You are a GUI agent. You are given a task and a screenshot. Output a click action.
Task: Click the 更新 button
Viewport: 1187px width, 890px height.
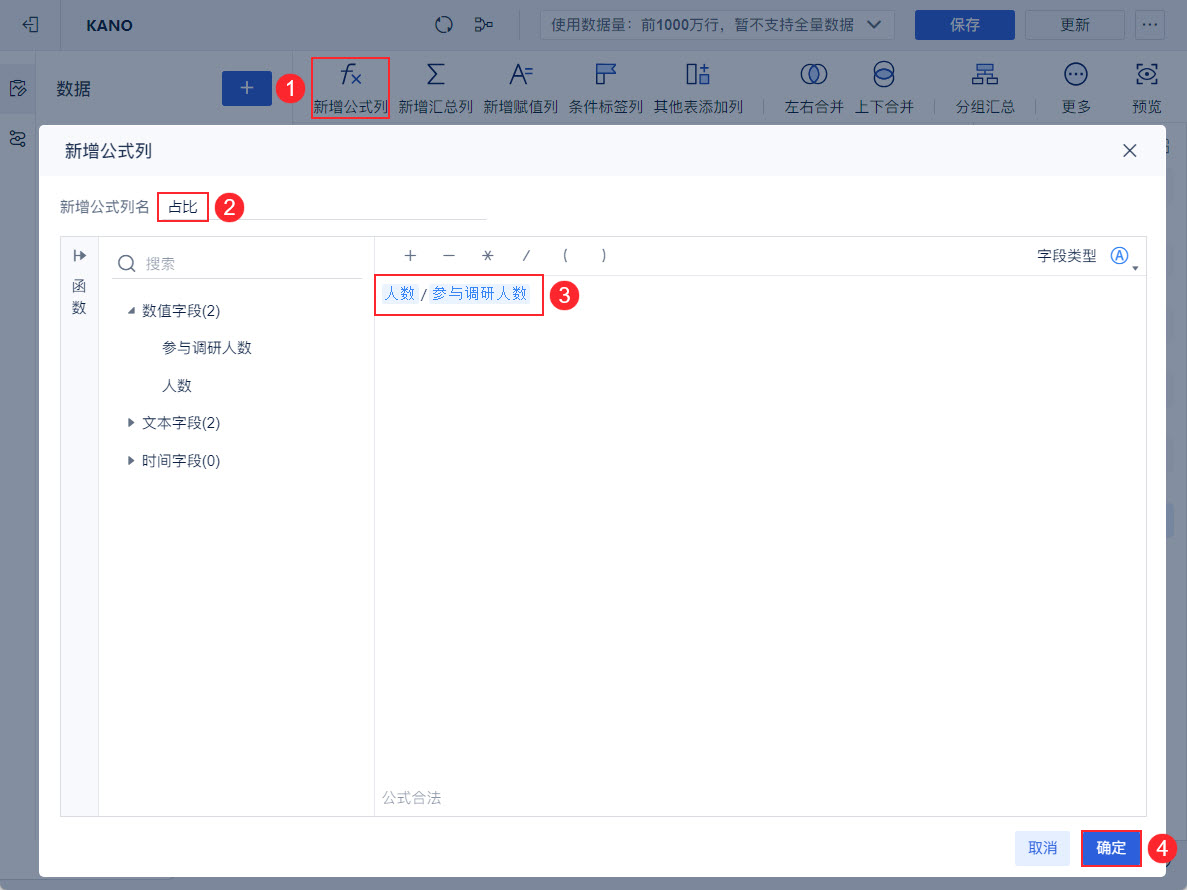[x=1074, y=25]
